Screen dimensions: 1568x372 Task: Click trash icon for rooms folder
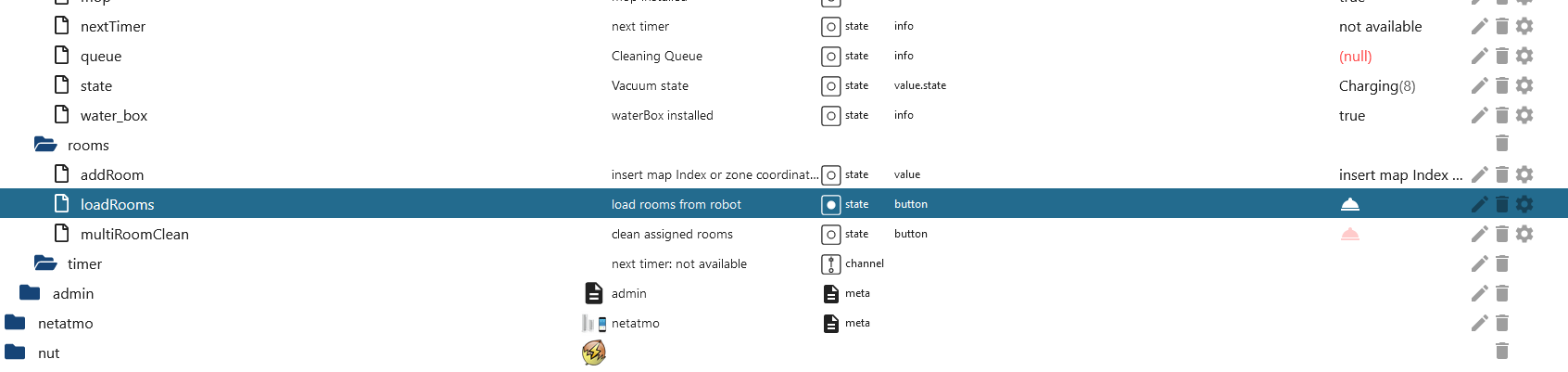tap(1502, 144)
